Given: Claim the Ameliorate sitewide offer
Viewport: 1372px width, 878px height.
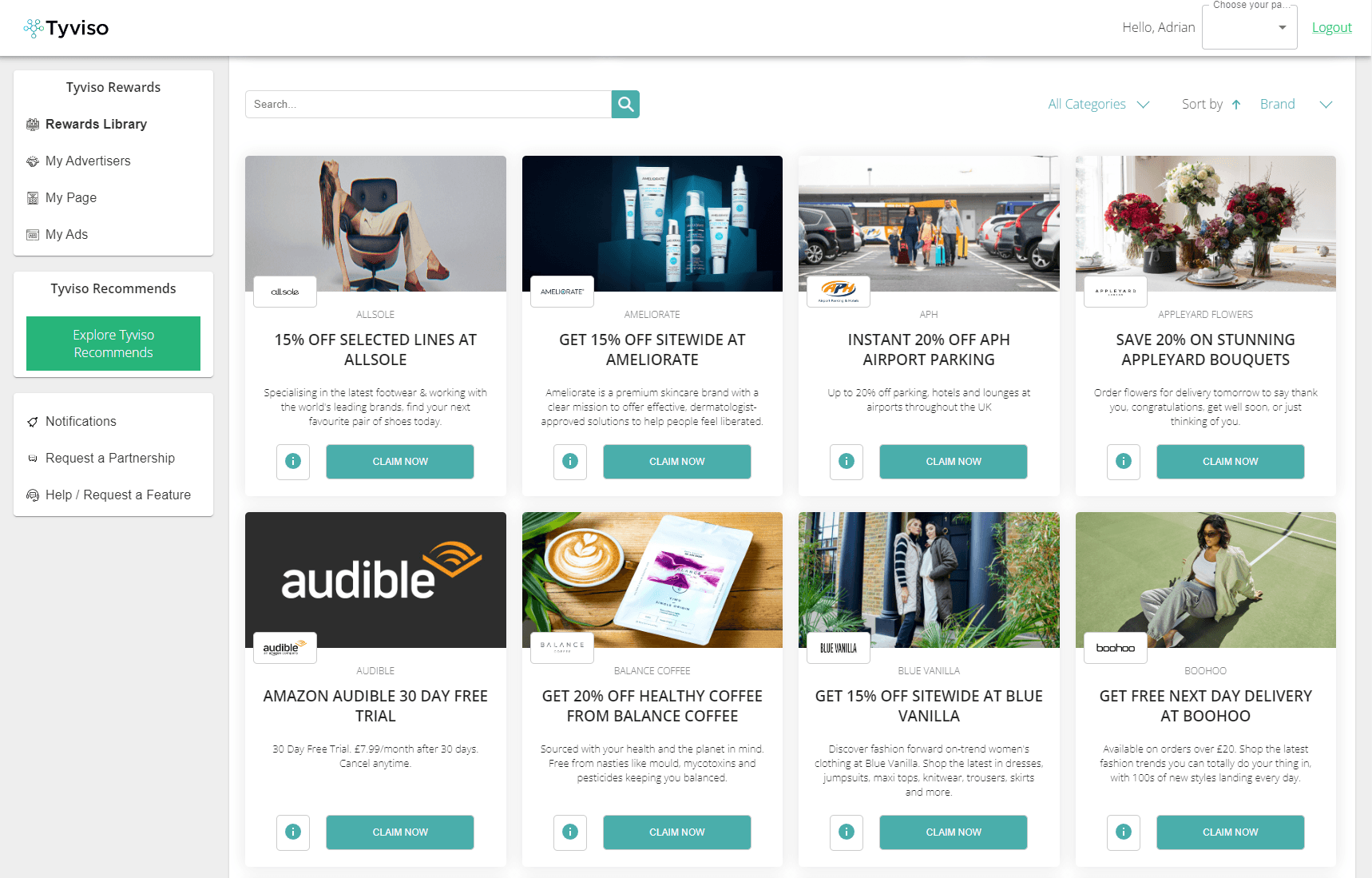Looking at the screenshot, I should pyautogui.click(x=677, y=462).
